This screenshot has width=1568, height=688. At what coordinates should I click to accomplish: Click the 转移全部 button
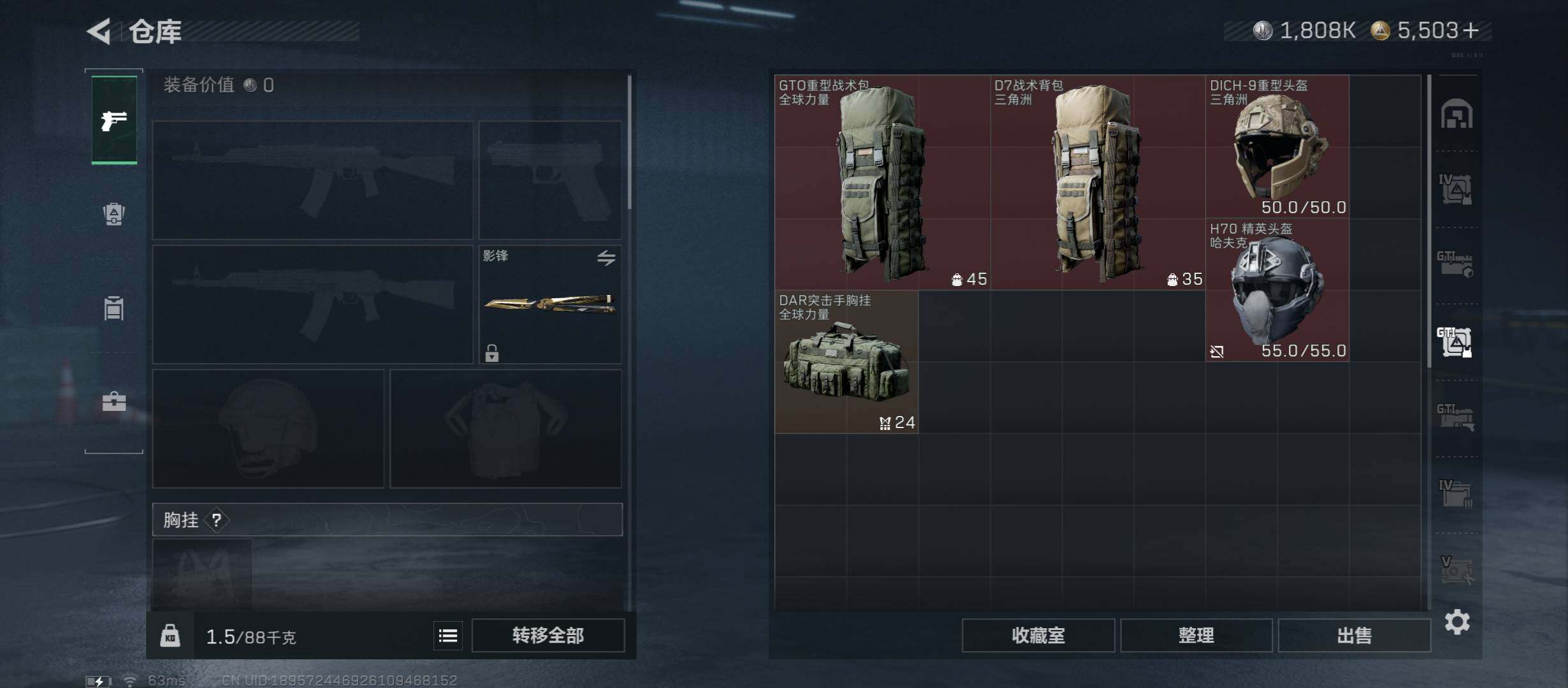click(x=548, y=635)
